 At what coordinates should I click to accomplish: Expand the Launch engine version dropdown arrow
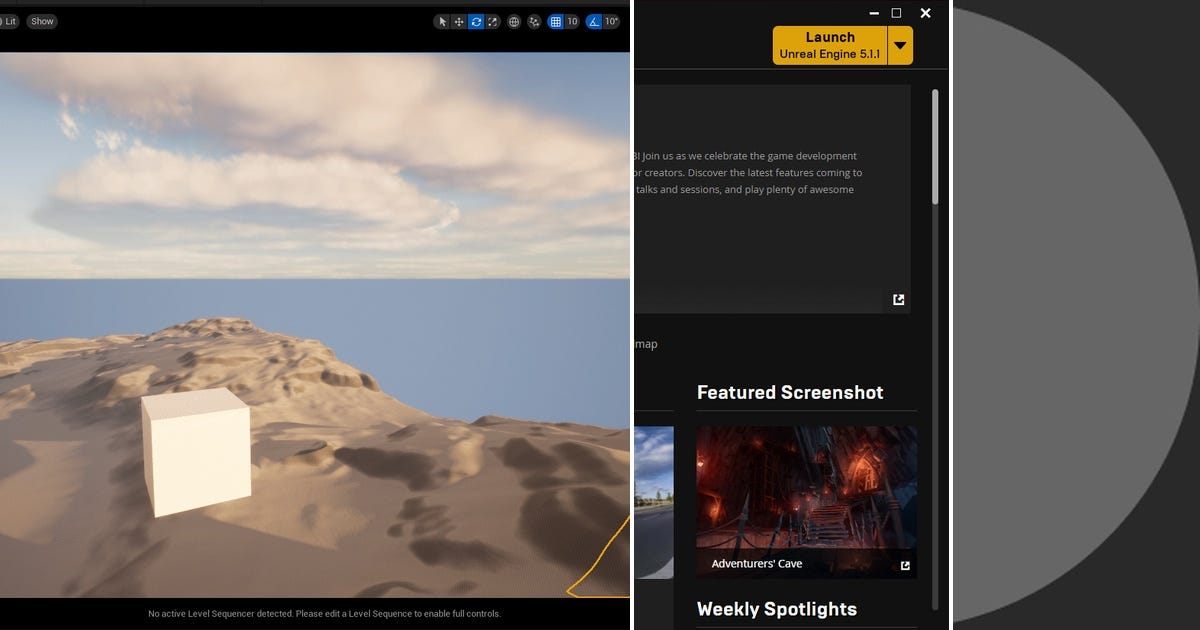pos(899,45)
